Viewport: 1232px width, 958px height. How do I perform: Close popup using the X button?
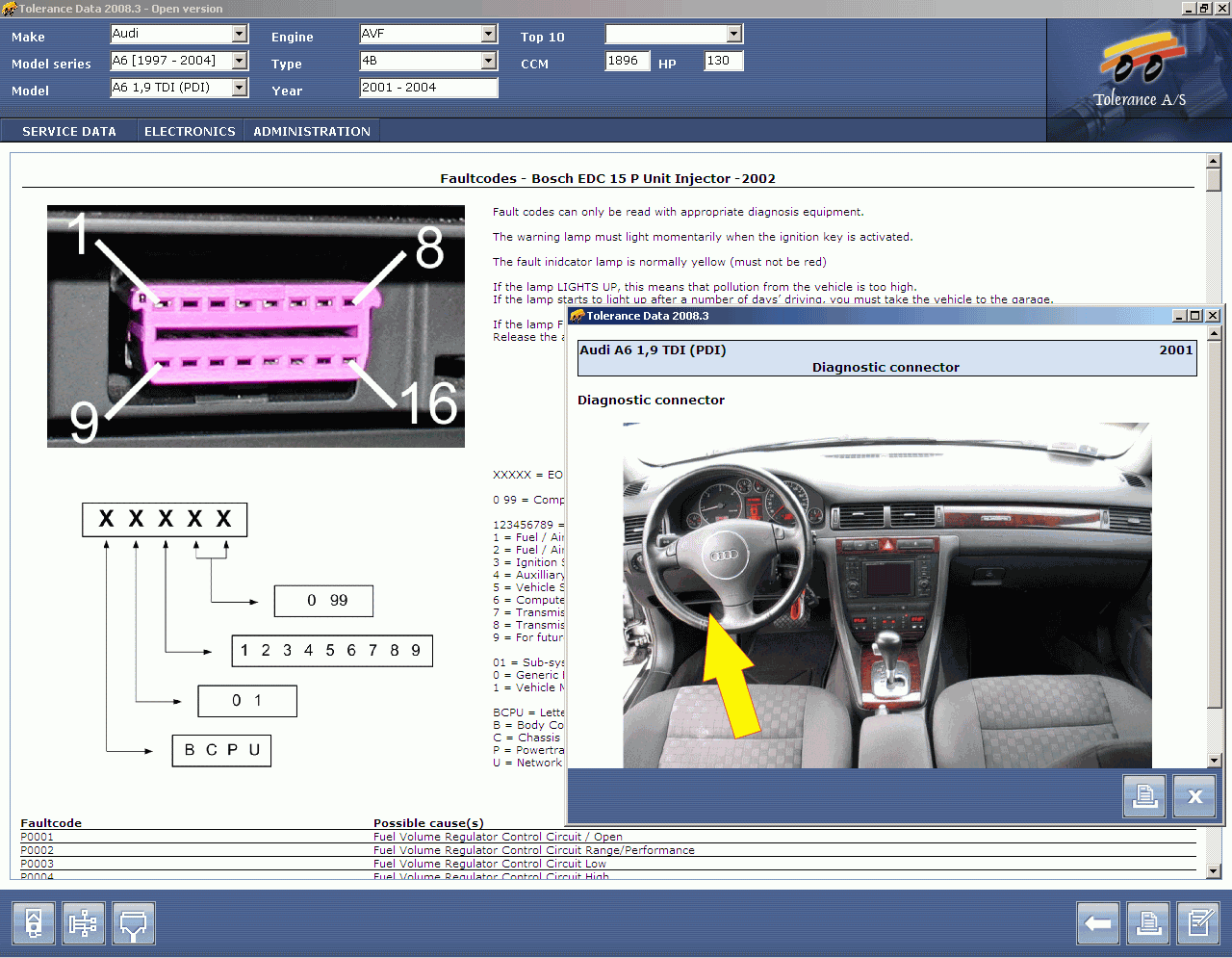(1194, 796)
